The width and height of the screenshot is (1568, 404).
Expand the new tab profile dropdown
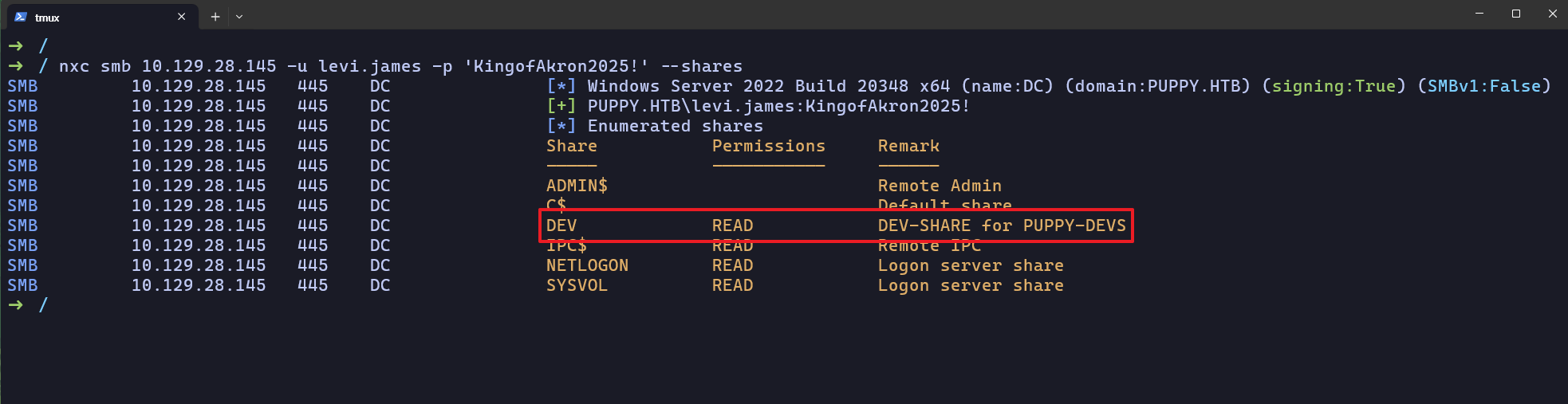[239, 17]
